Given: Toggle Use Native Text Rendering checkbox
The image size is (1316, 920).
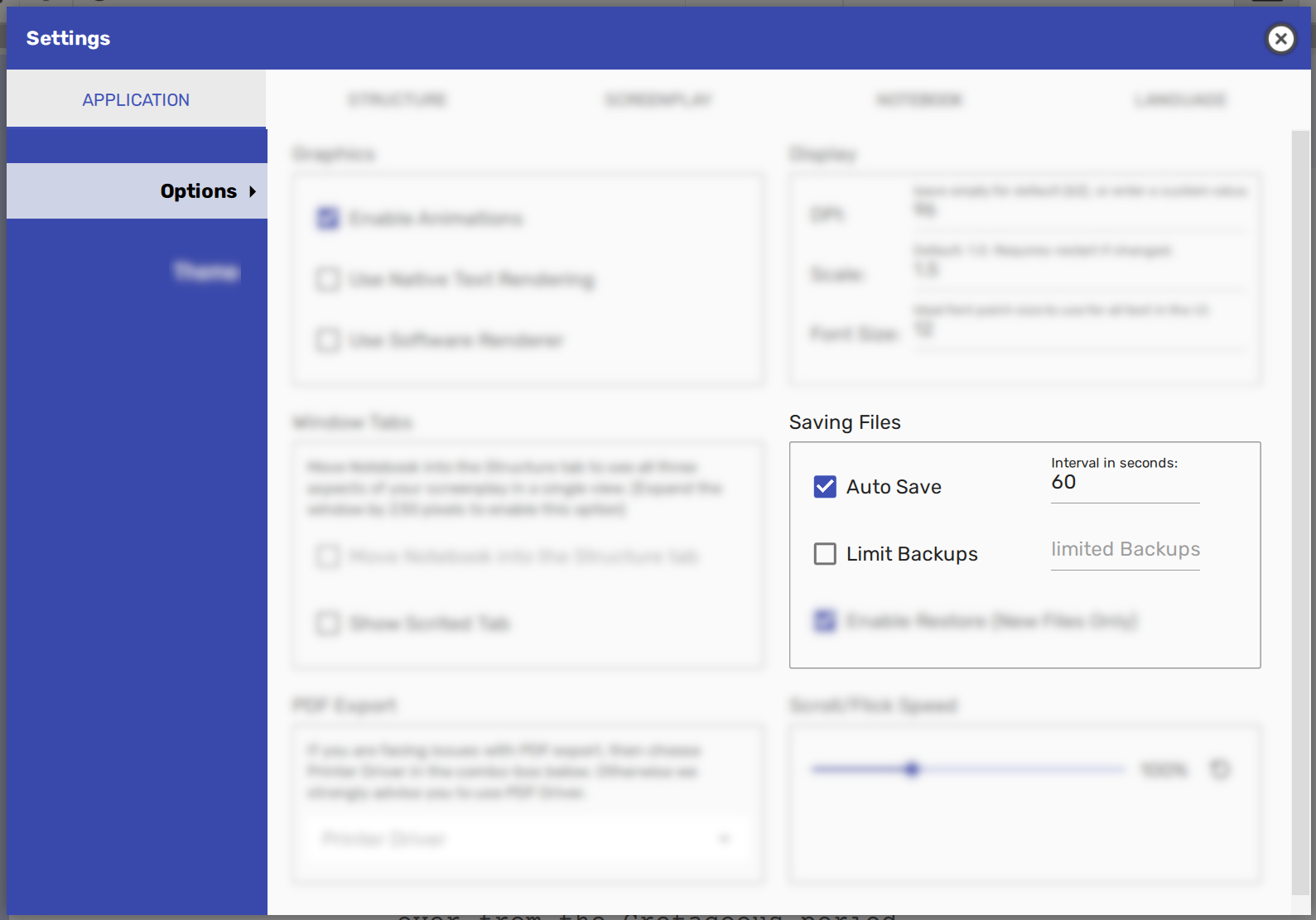Looking at the screenshot, I should coord(328,280).
